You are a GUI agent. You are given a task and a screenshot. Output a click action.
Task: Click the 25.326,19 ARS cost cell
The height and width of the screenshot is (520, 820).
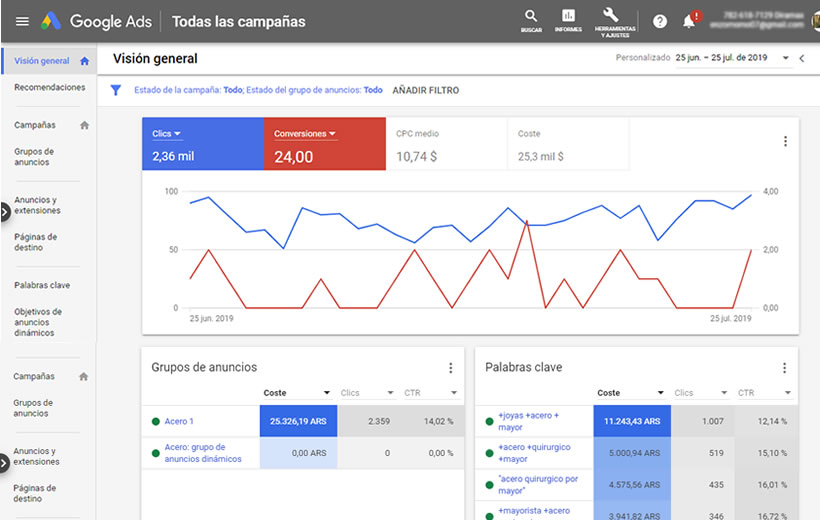[299, 421]
